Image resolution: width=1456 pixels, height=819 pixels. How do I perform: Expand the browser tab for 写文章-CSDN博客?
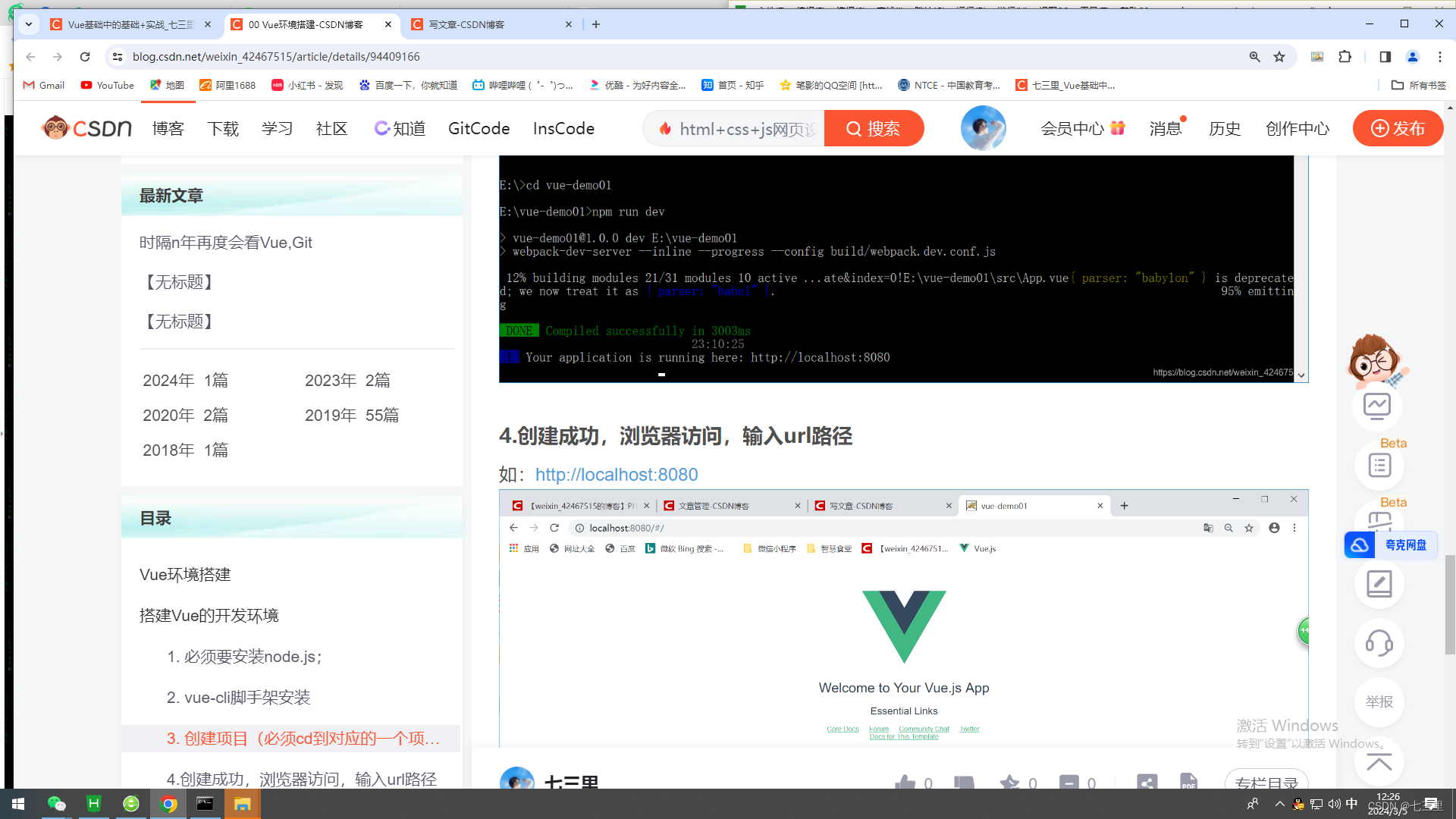point(491,24)
